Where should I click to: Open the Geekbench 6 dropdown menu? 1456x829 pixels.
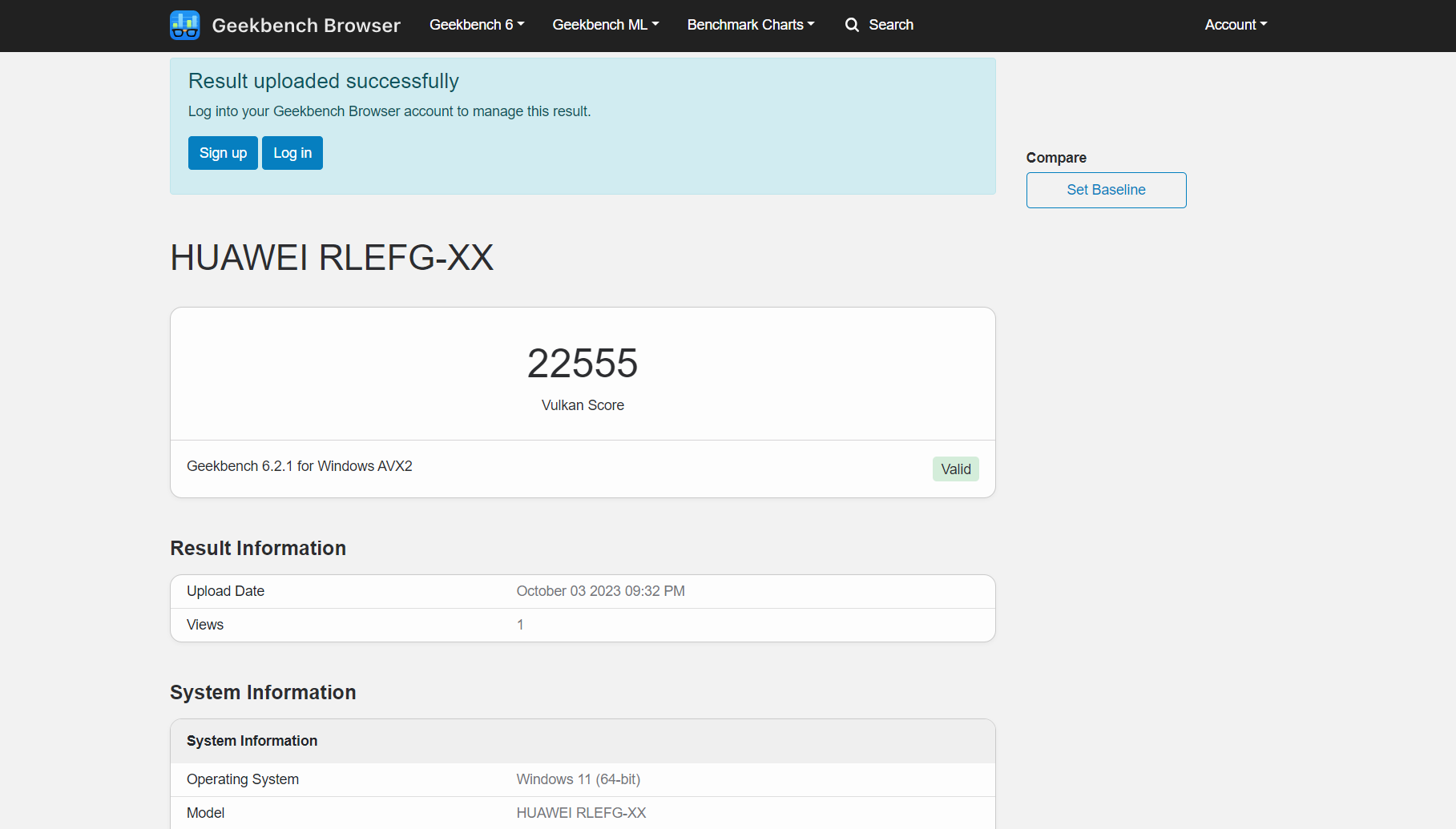pos(477,25)
